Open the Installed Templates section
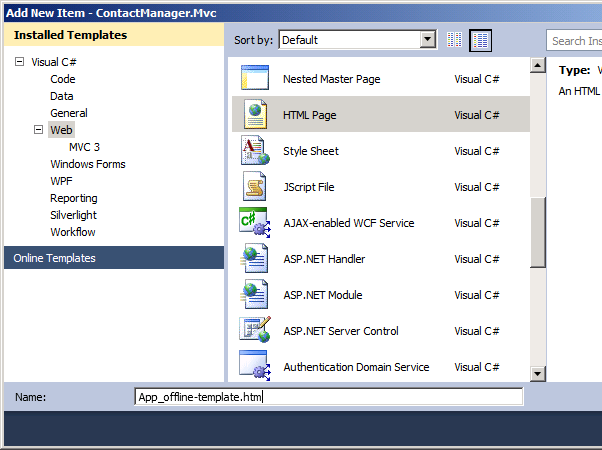 [70, 35]
